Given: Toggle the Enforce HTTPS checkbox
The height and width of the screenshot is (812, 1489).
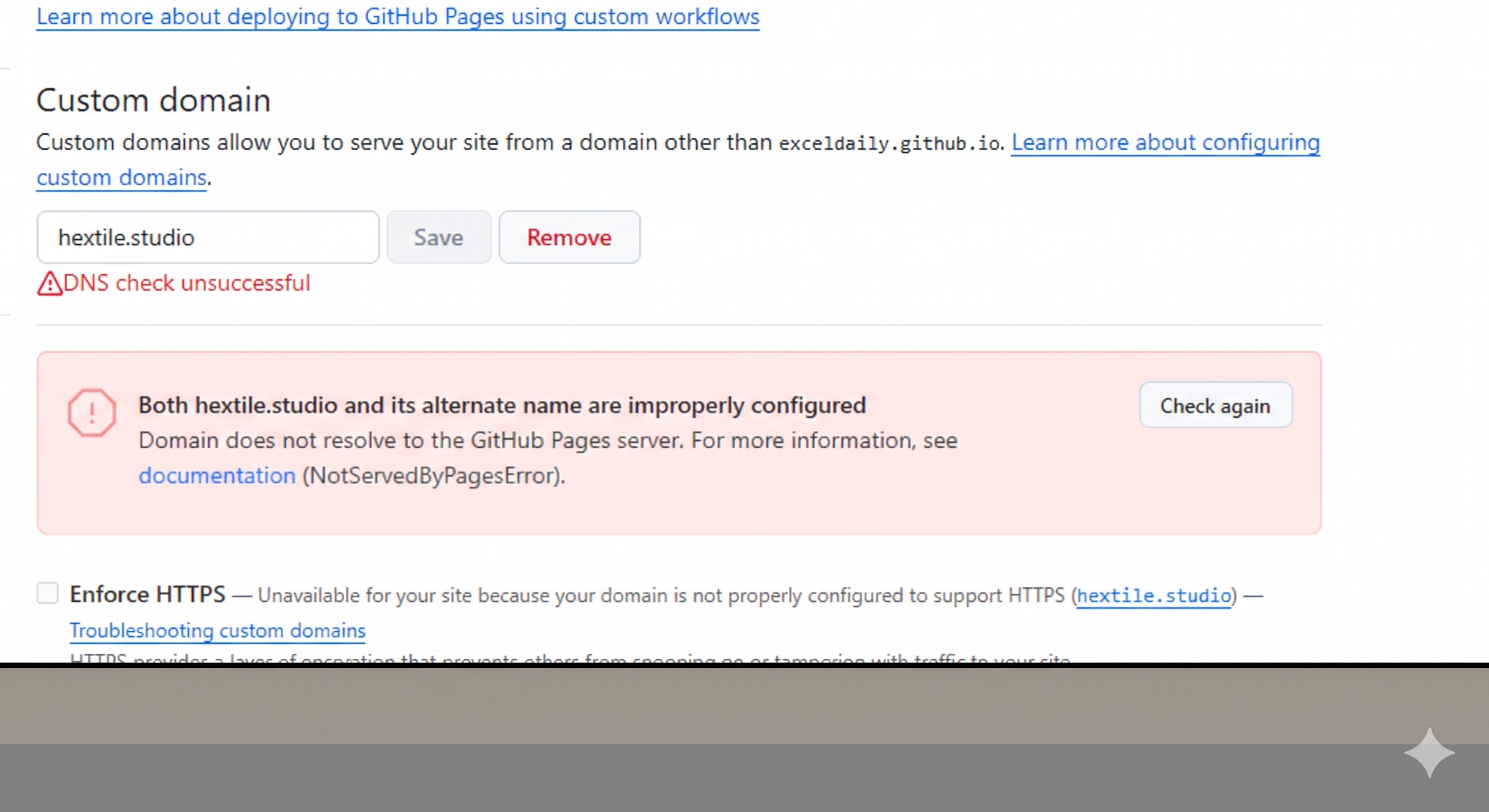Looking at the screenshot, I should [x=48, y=593].
